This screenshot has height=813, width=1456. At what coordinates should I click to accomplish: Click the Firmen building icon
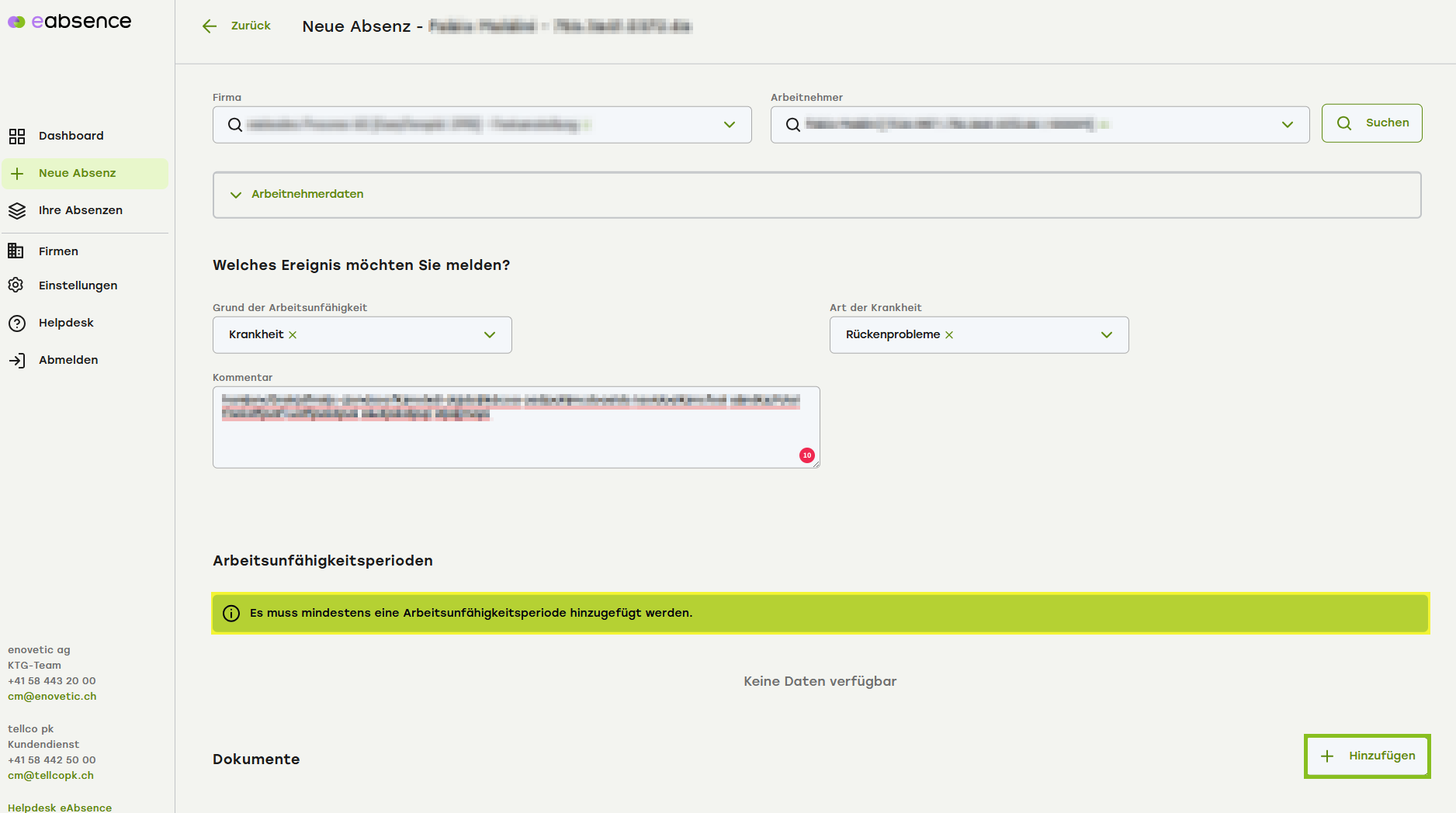16,251
